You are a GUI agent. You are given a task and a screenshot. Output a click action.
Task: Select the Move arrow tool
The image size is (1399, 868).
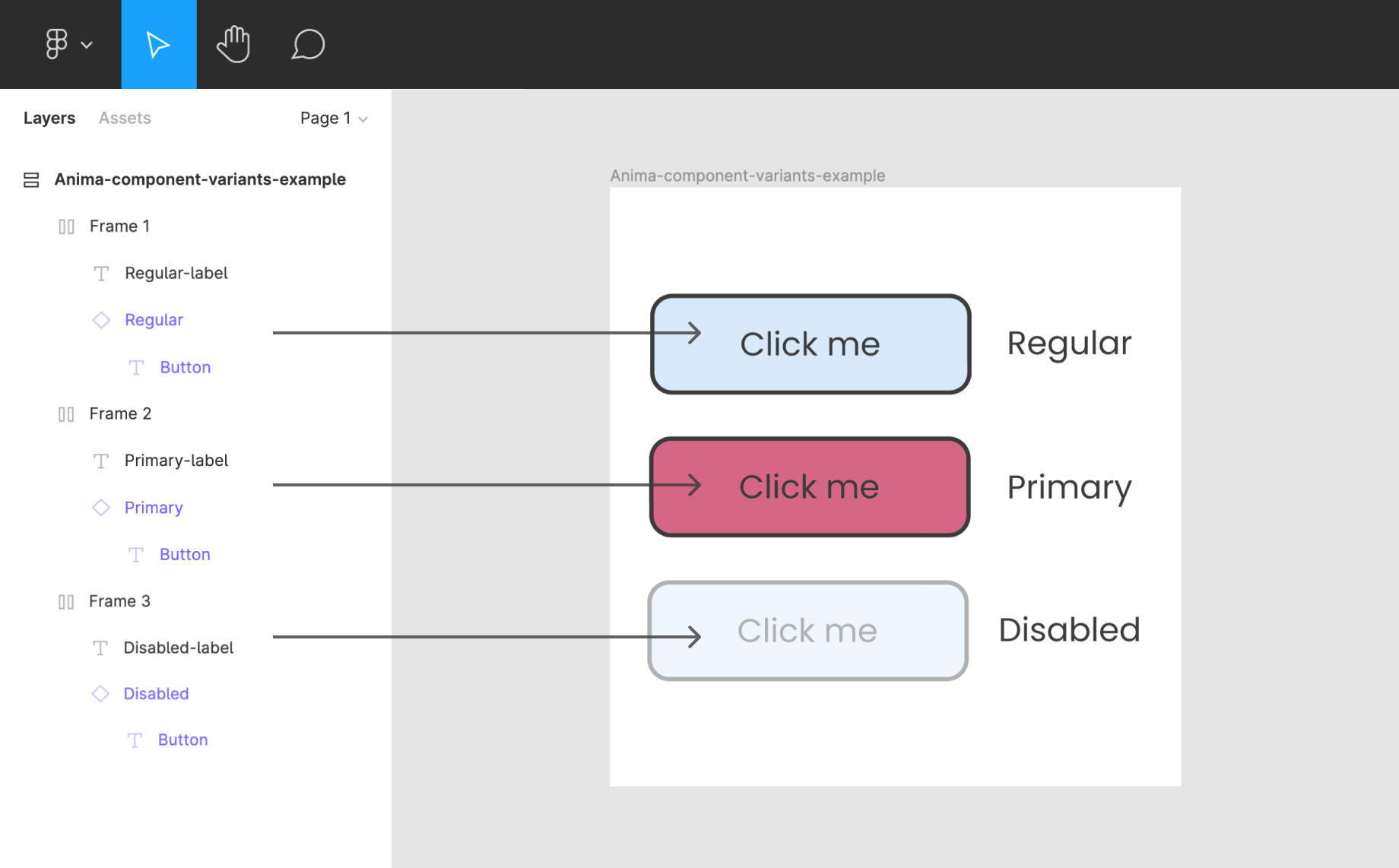pos(158,44)
